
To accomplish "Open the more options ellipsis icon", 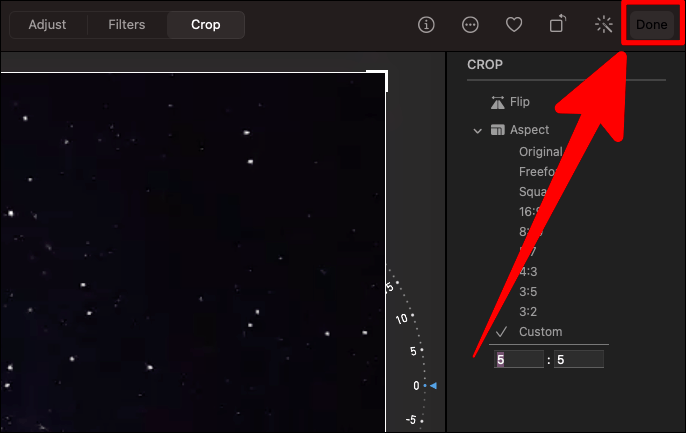I will 470,25.
